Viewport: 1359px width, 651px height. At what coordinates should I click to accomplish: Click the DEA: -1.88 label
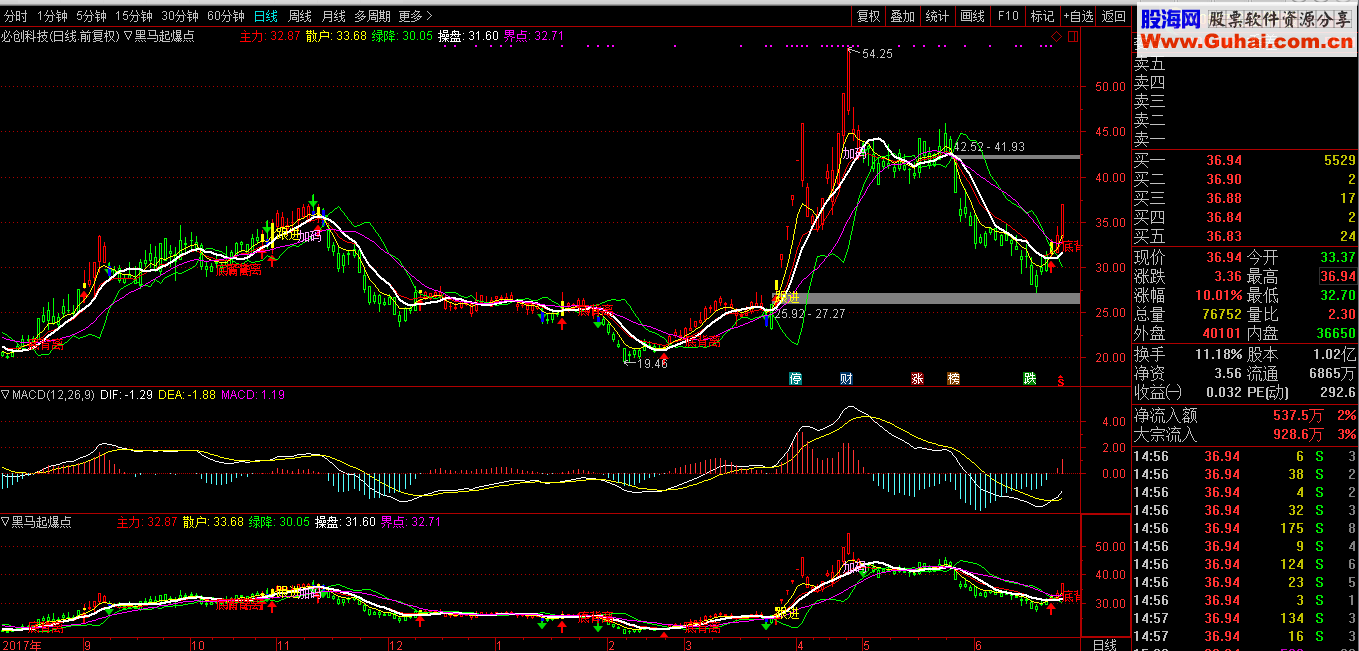(x=187, y=395)
